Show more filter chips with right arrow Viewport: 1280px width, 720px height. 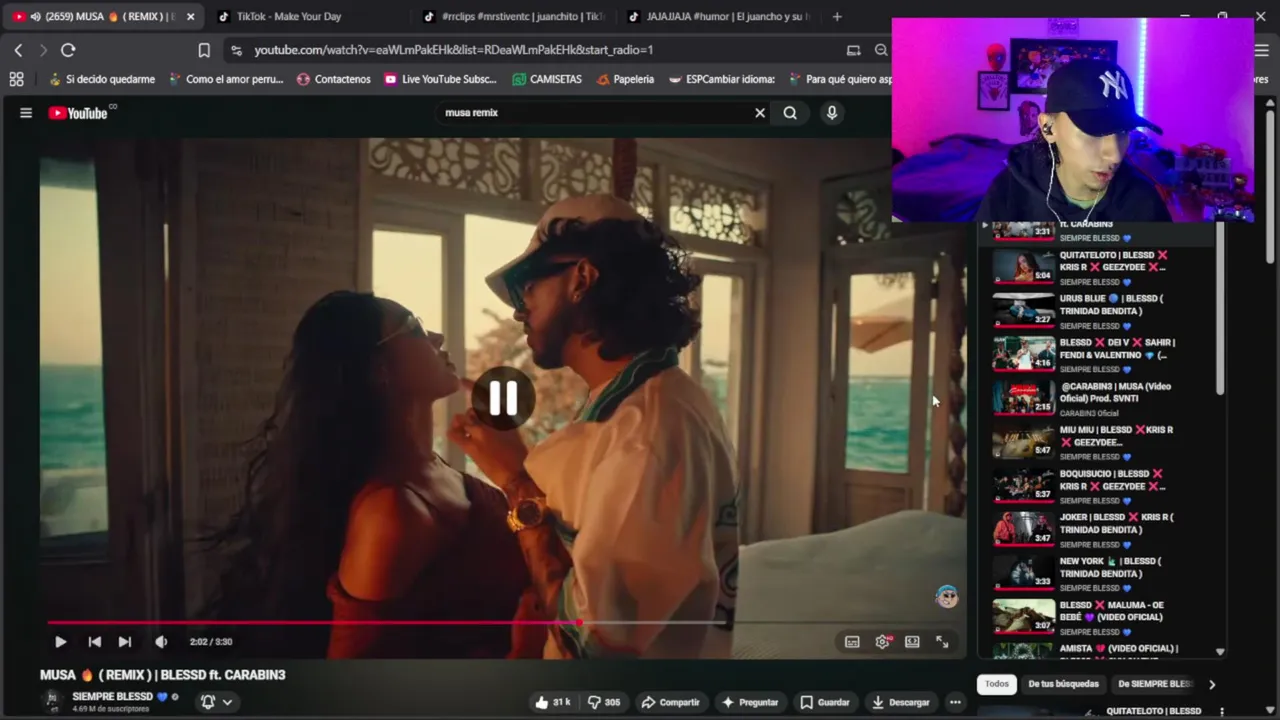(x=1212, y=684)
